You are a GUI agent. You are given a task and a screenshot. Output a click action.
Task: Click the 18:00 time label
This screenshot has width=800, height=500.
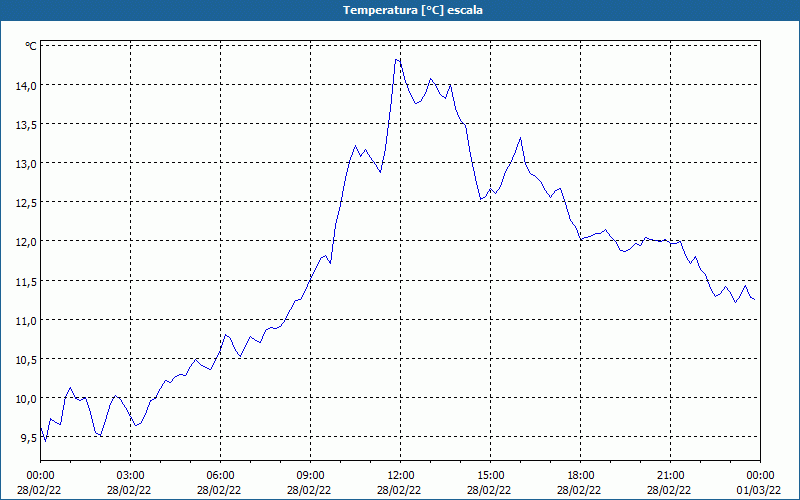581,476
